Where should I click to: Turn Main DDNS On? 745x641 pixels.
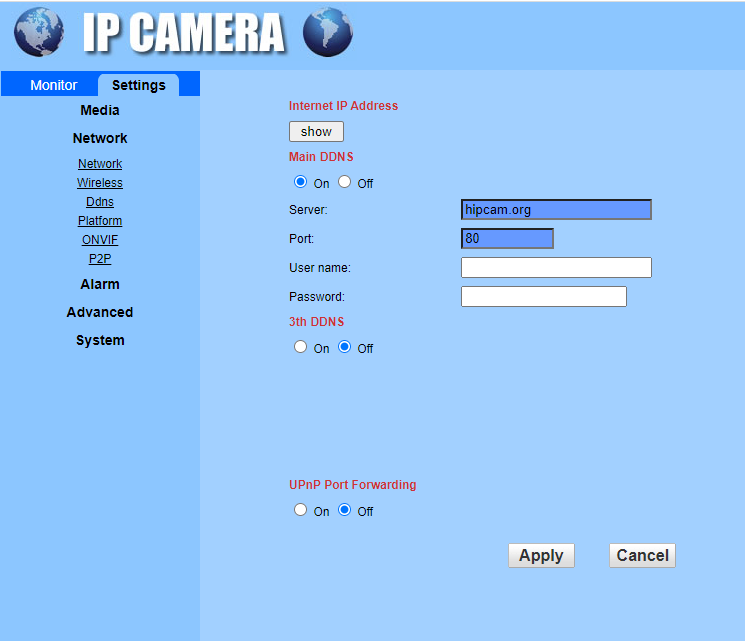(300, 182)
